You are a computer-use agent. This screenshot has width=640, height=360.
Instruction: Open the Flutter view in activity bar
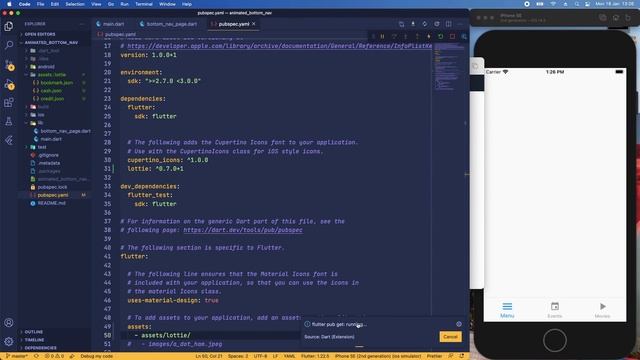[x=9, y=140]
